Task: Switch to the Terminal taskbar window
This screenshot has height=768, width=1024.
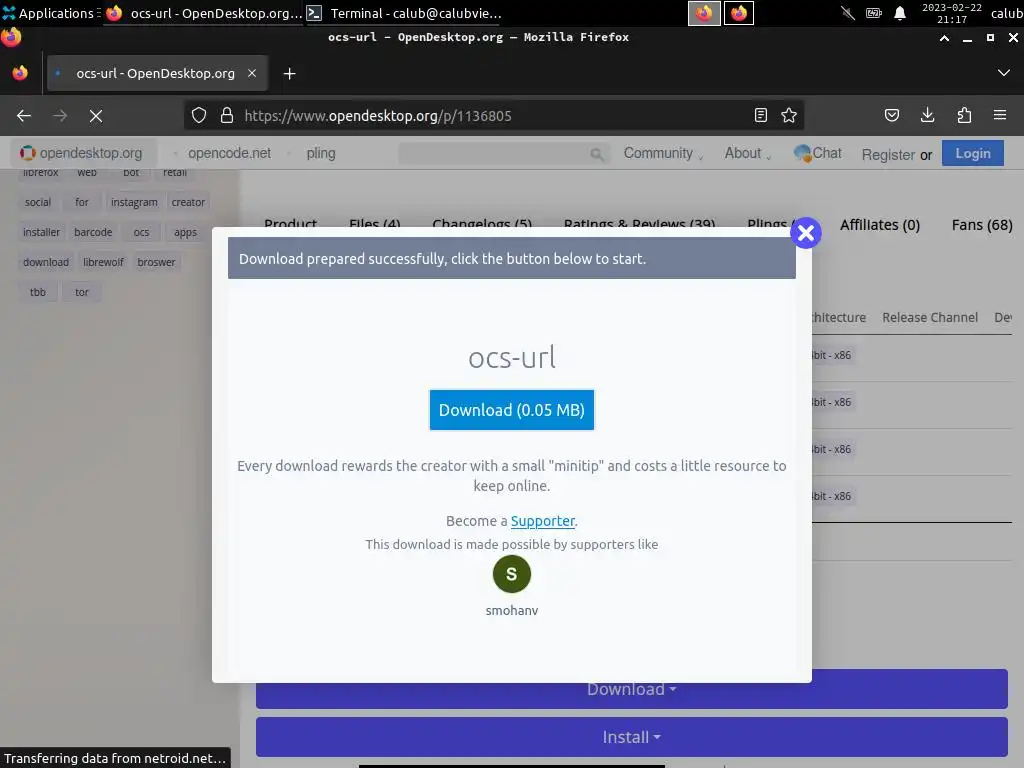Action: 404,13
